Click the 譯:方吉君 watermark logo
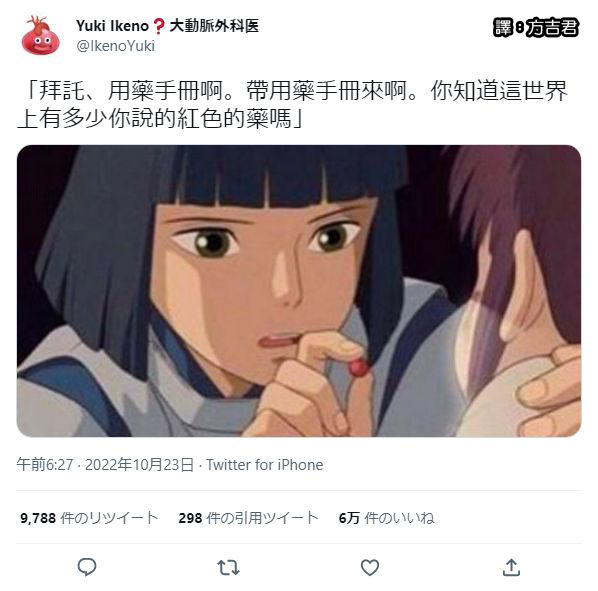 pyautogui.click(x=536, y=27)
